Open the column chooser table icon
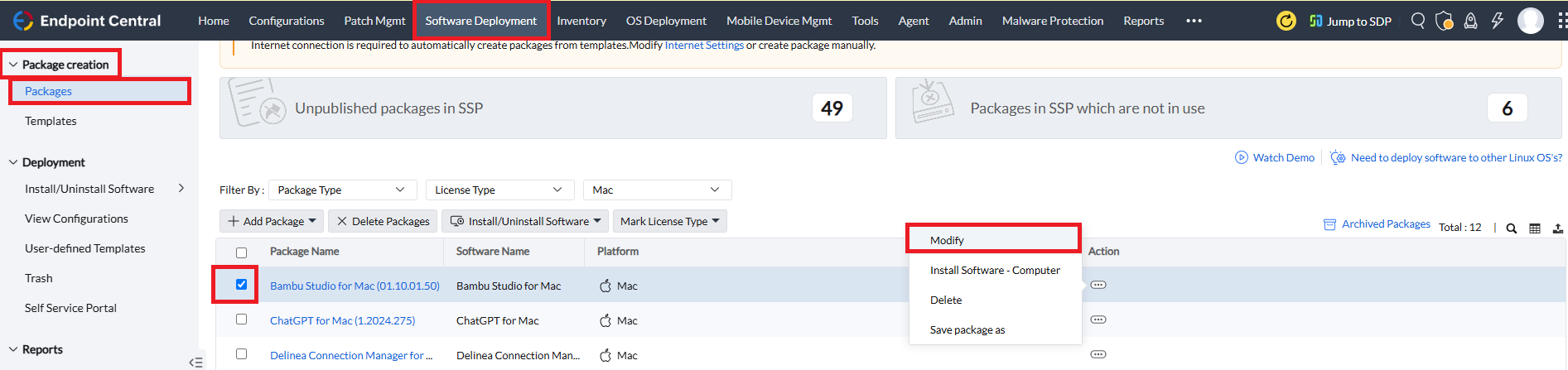1568x370 pixels. [x=1535, y=228]
